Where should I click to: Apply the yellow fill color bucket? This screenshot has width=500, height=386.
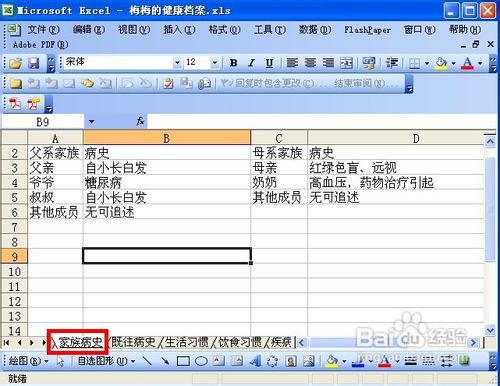point(441,63)
